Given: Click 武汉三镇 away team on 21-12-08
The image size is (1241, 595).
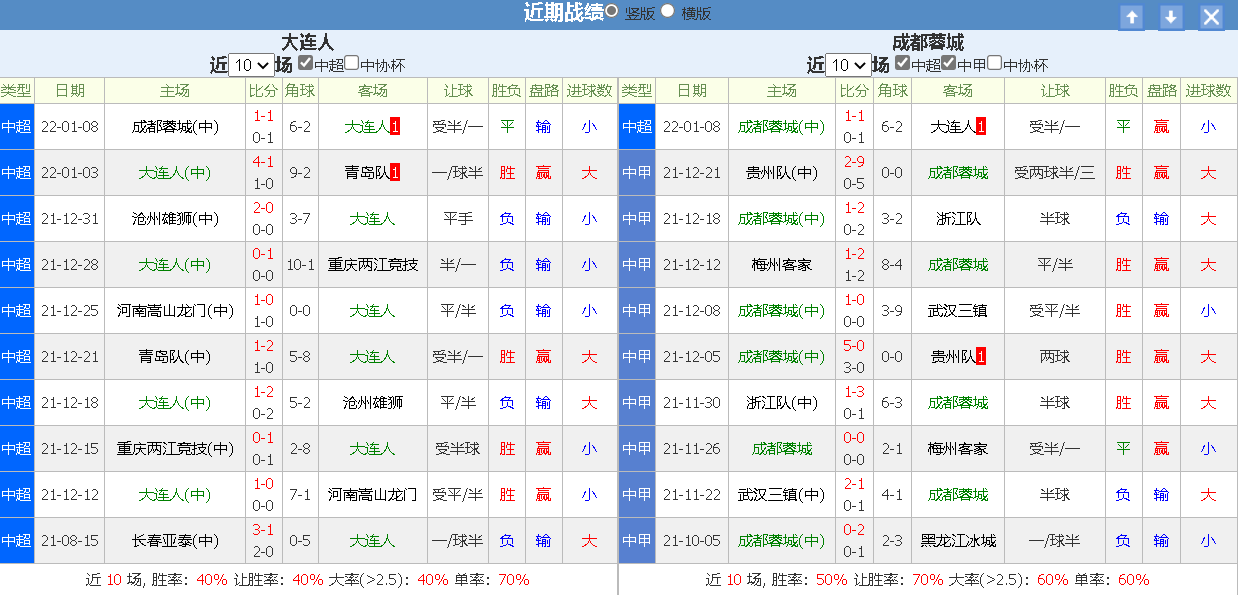Looking at the screenshot, I should 957,311.
